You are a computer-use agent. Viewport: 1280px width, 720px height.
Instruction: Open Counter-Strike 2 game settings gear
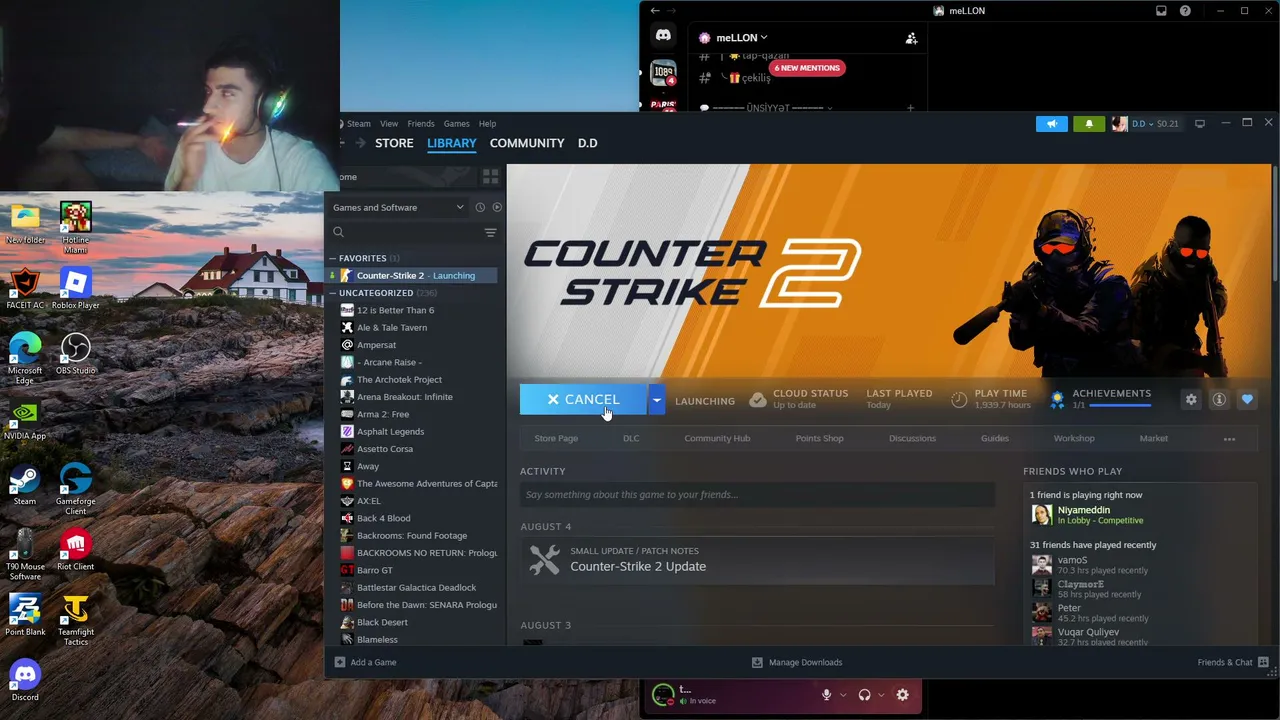(x=1191, y=400)
